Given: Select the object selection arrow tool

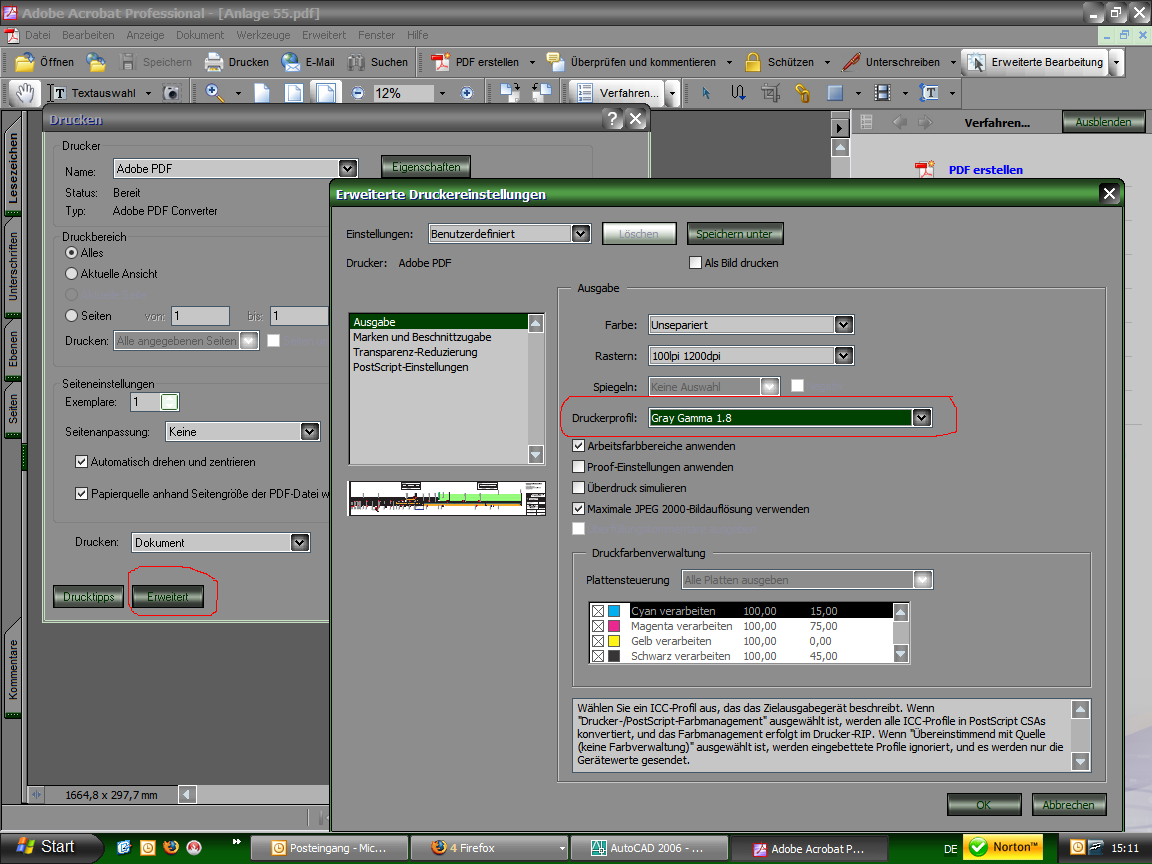Looking at the screenshot, I should click(x=706, y=93).
